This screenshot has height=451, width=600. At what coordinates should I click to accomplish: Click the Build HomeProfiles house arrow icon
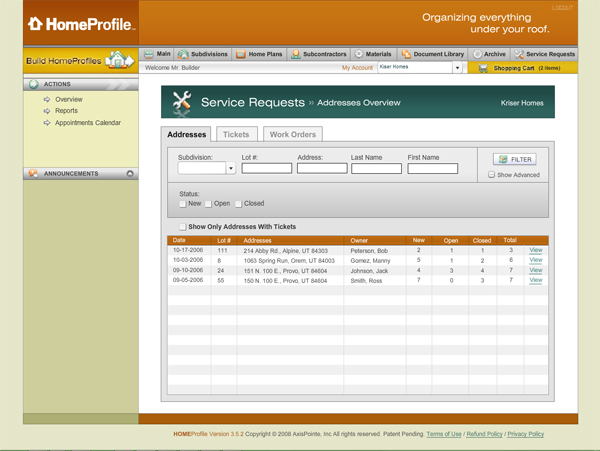(120, 60)
